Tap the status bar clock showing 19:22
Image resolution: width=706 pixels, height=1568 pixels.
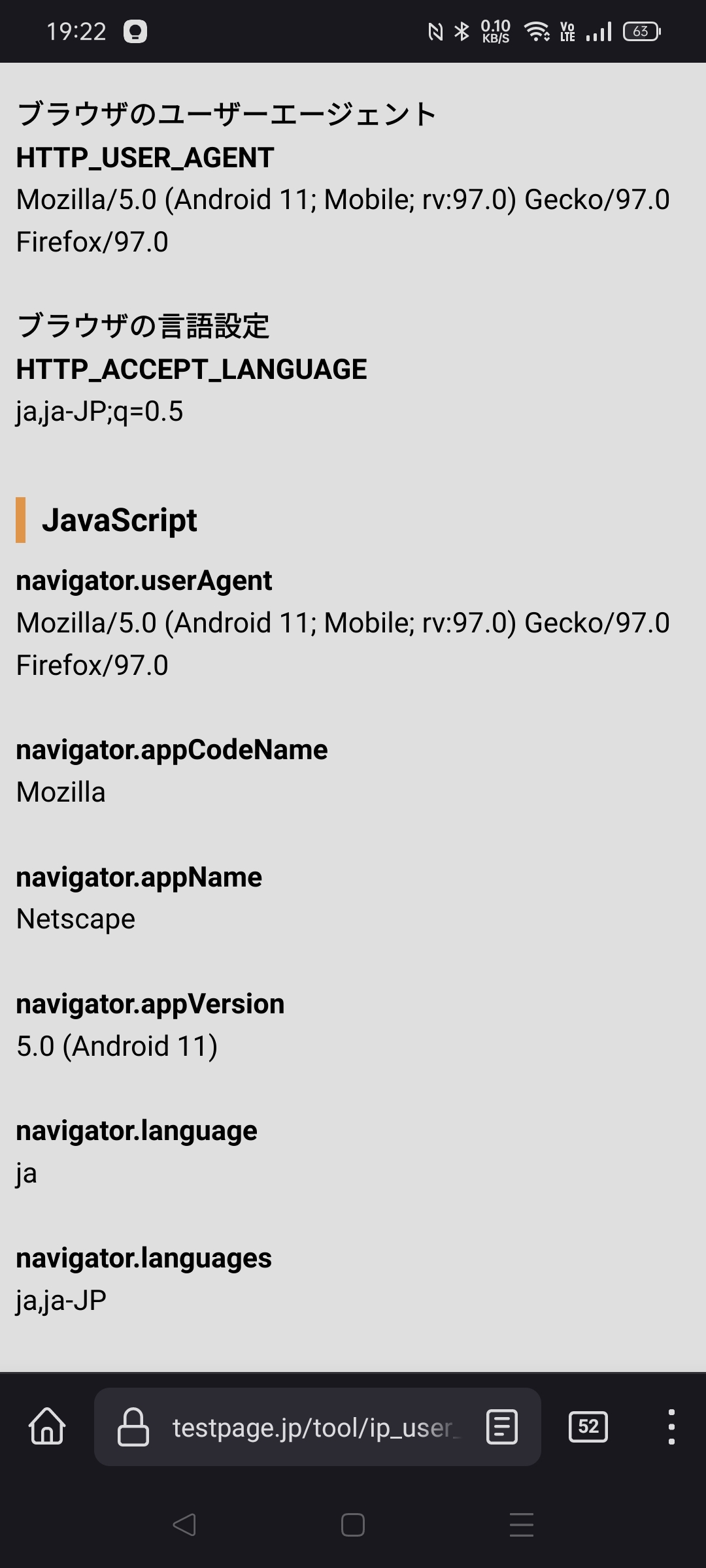pos(76,31)
